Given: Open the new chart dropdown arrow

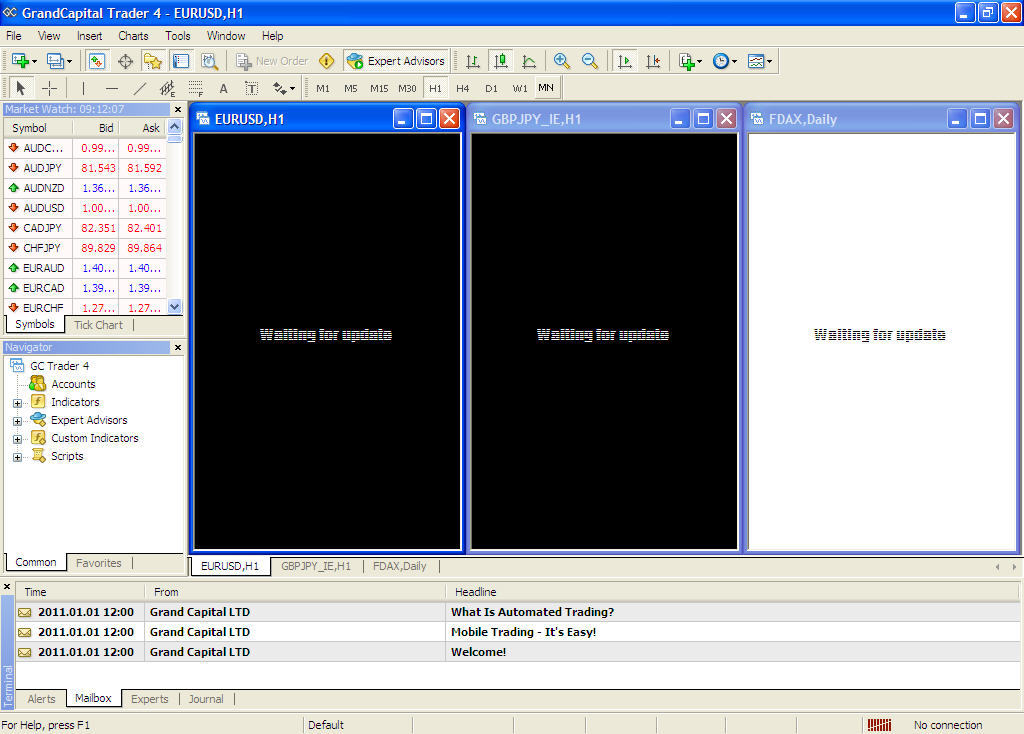Looking at the screenshot, I should click(x=37, y=62).
